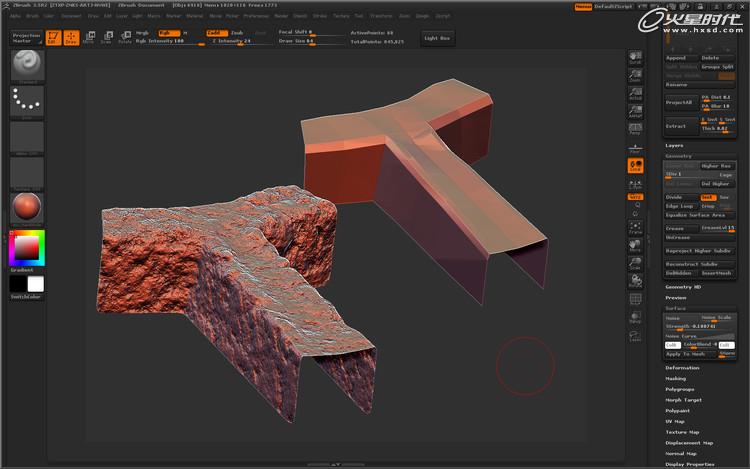750x469 pixels.
Task: Open the Light Box button
Action: (x=437, y=38)
